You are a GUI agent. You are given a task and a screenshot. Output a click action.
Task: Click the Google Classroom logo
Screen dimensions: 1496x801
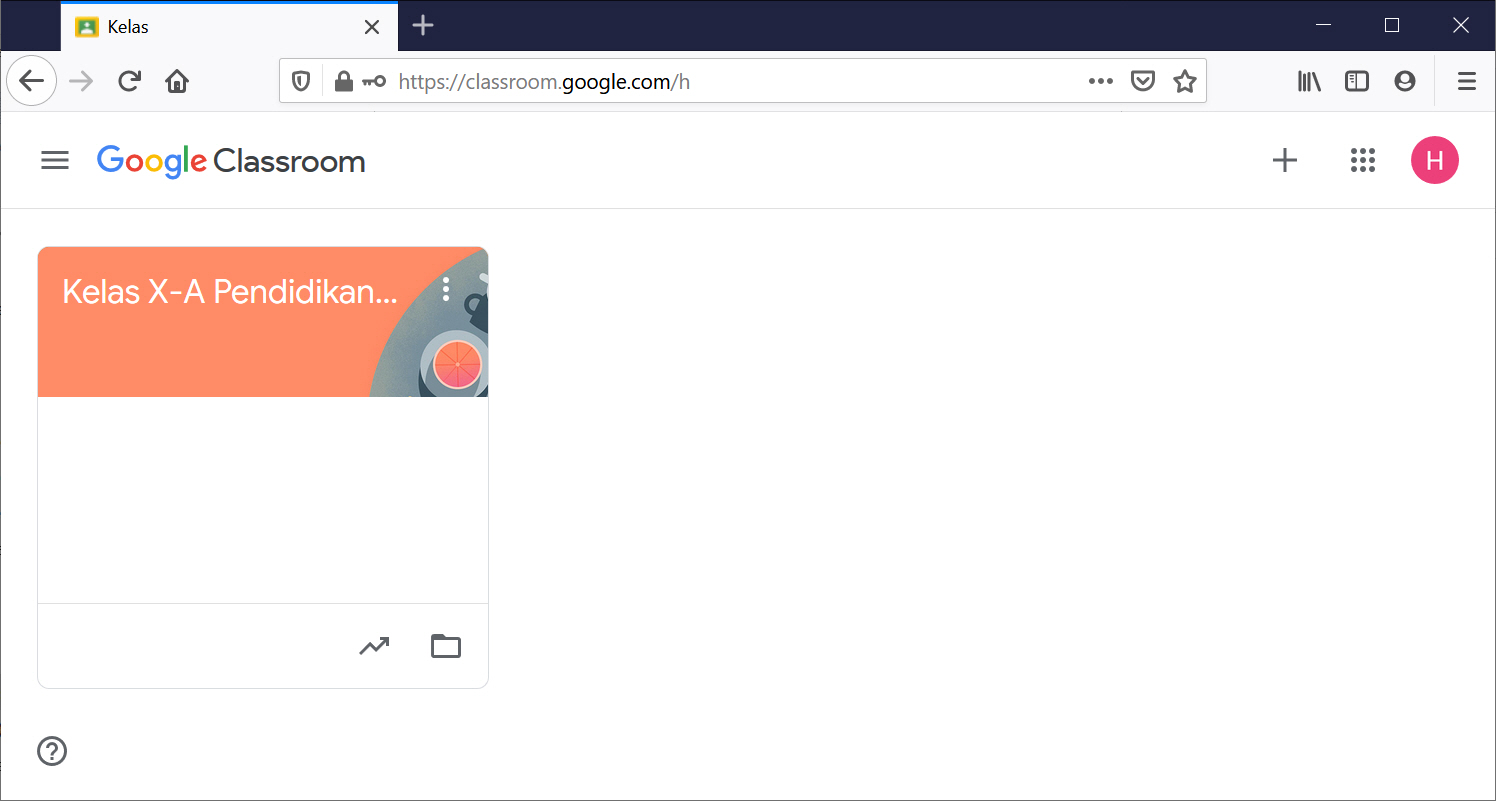231,161
